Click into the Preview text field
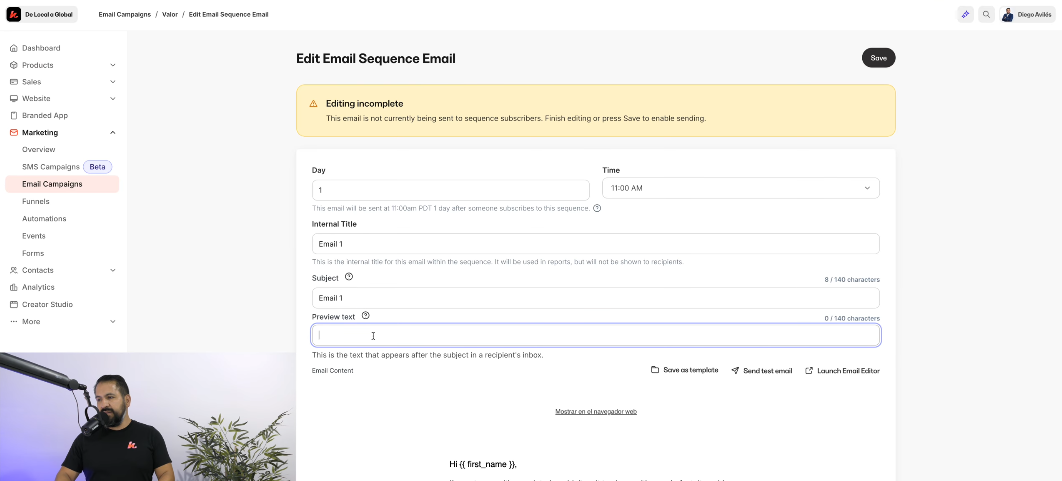 click(x=596, y=336)
